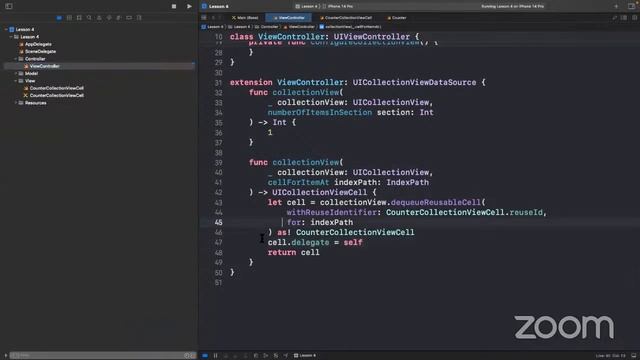Go forward in editor history

[x=220, y=18]
